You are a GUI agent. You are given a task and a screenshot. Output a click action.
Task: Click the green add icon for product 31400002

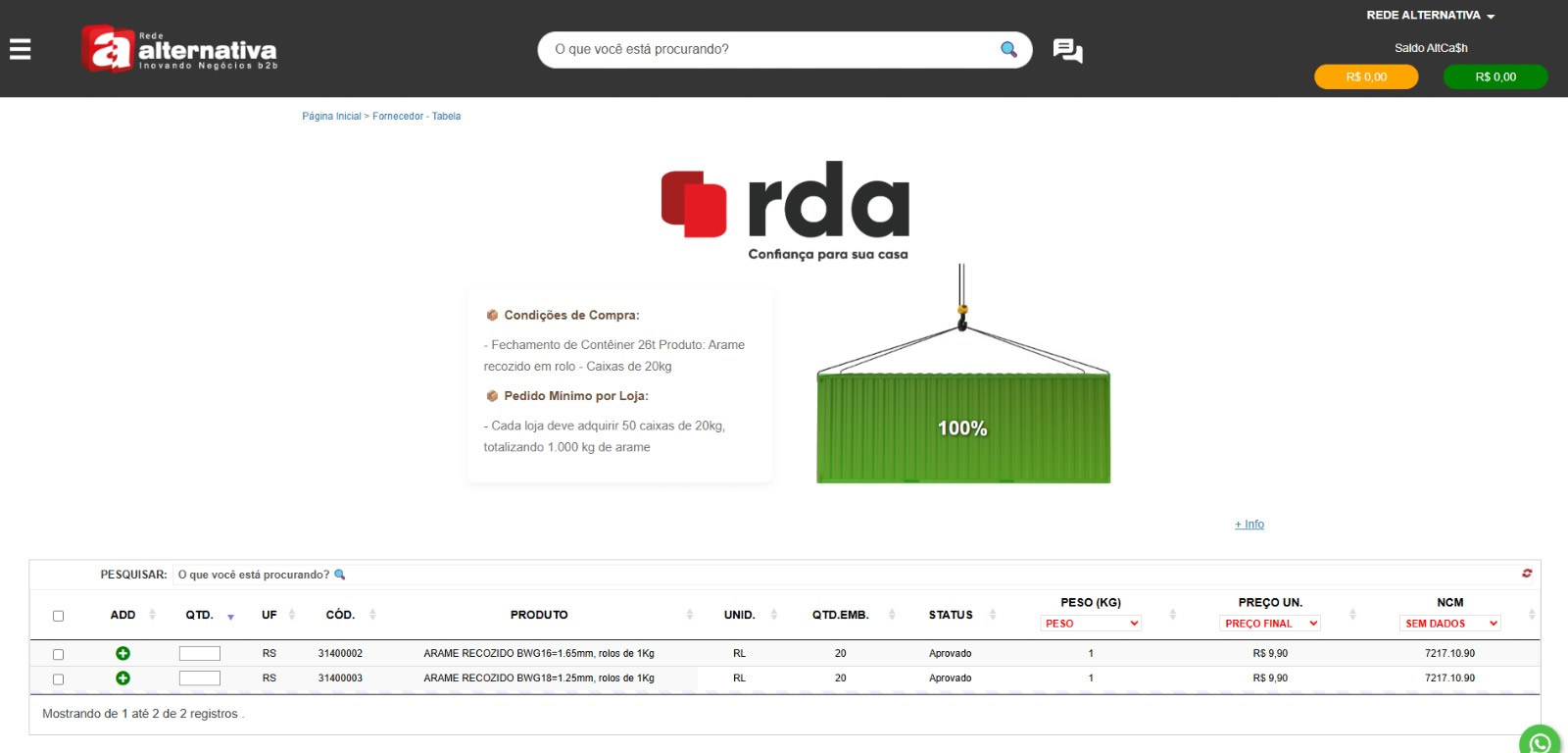(x=122, y=653)
